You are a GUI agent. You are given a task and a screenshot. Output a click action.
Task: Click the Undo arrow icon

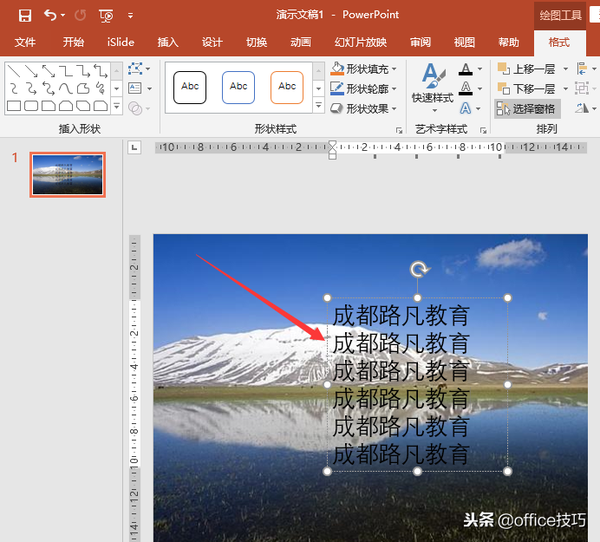50,15
